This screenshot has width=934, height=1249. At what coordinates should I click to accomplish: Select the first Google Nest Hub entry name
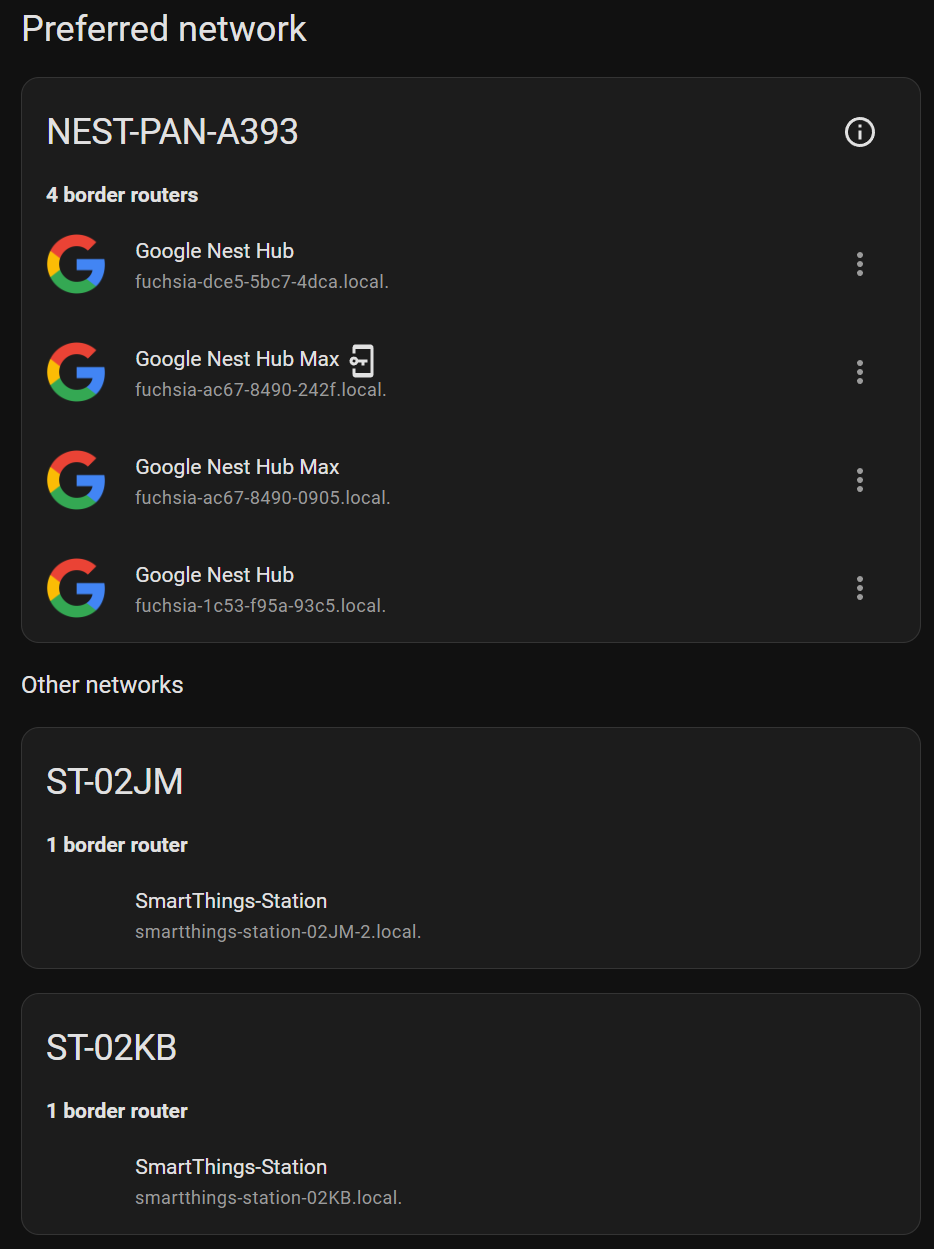tap(214, 251)
